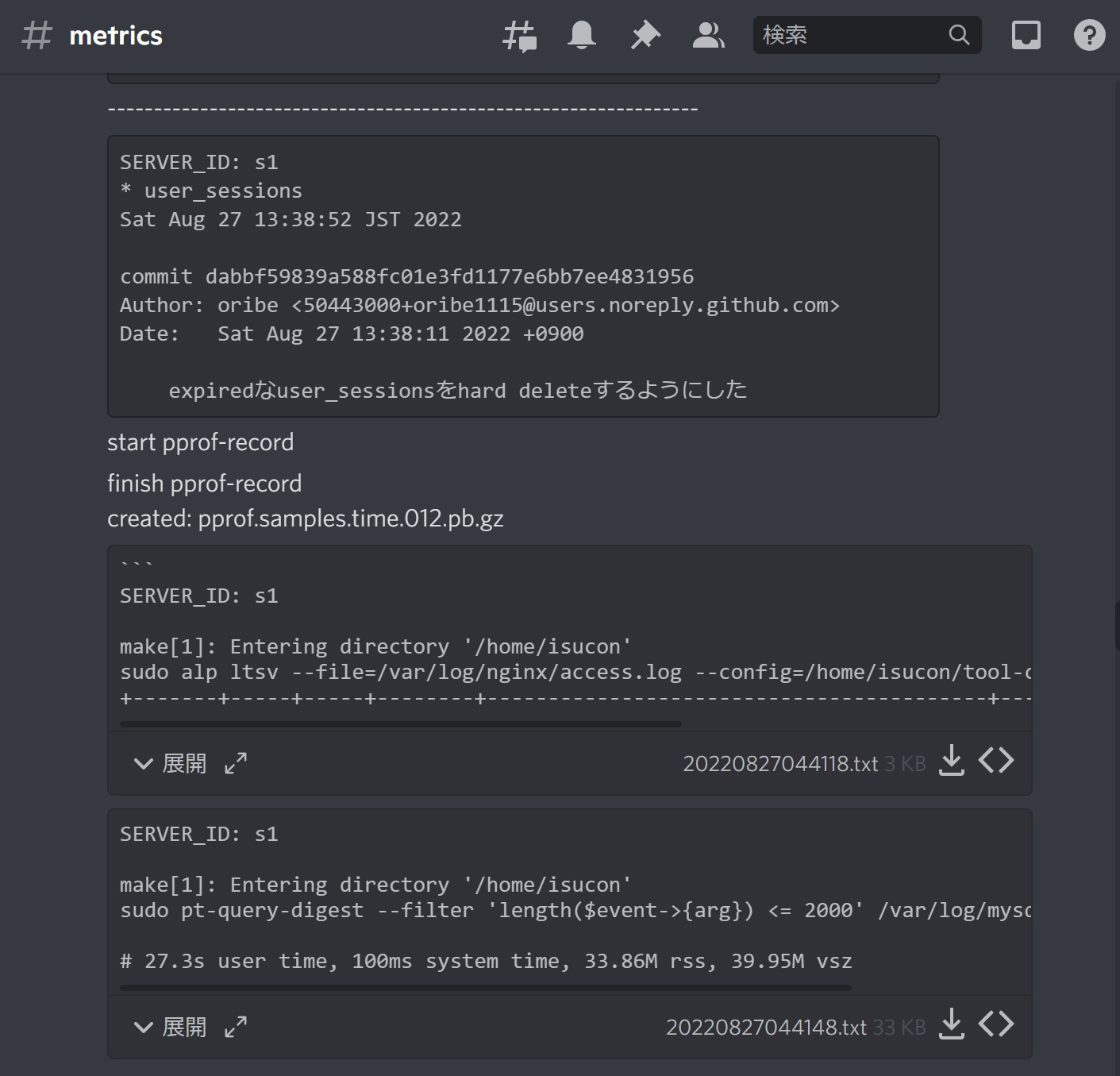
Task: Click the Author oribe email line
Action: point(479,305)
